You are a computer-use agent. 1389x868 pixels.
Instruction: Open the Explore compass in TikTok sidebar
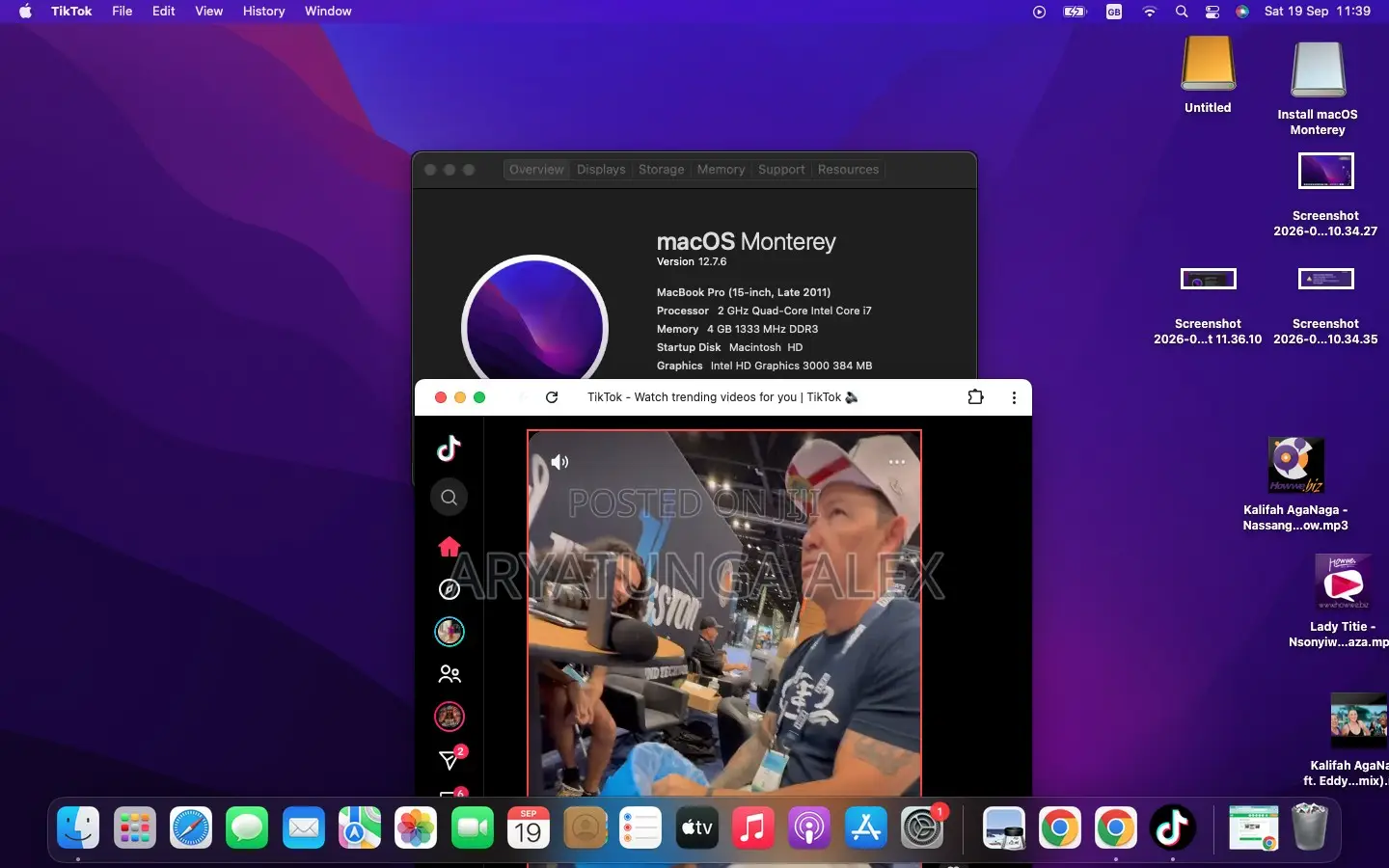pos(449,589)
